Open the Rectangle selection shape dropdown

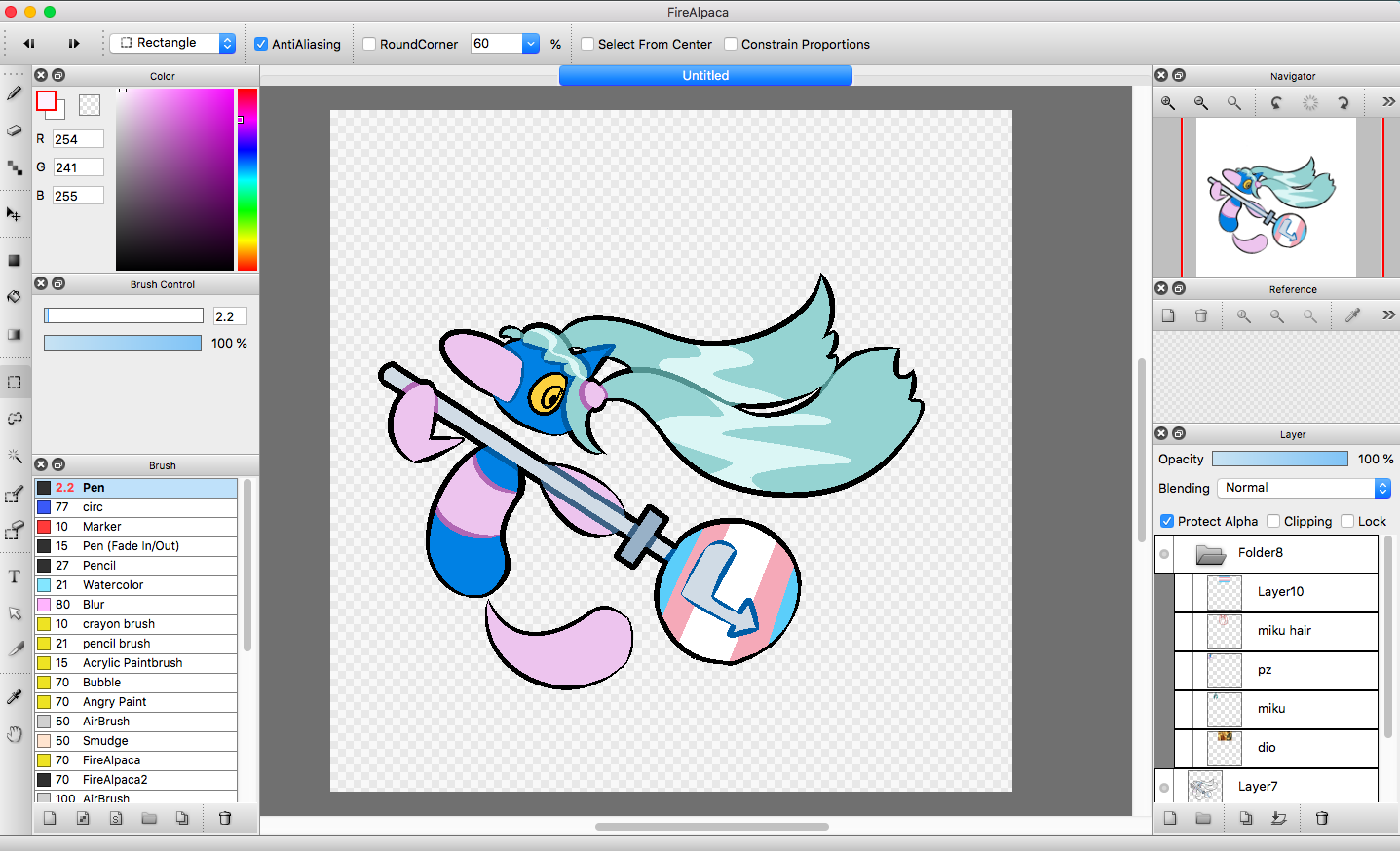point(172,43)
